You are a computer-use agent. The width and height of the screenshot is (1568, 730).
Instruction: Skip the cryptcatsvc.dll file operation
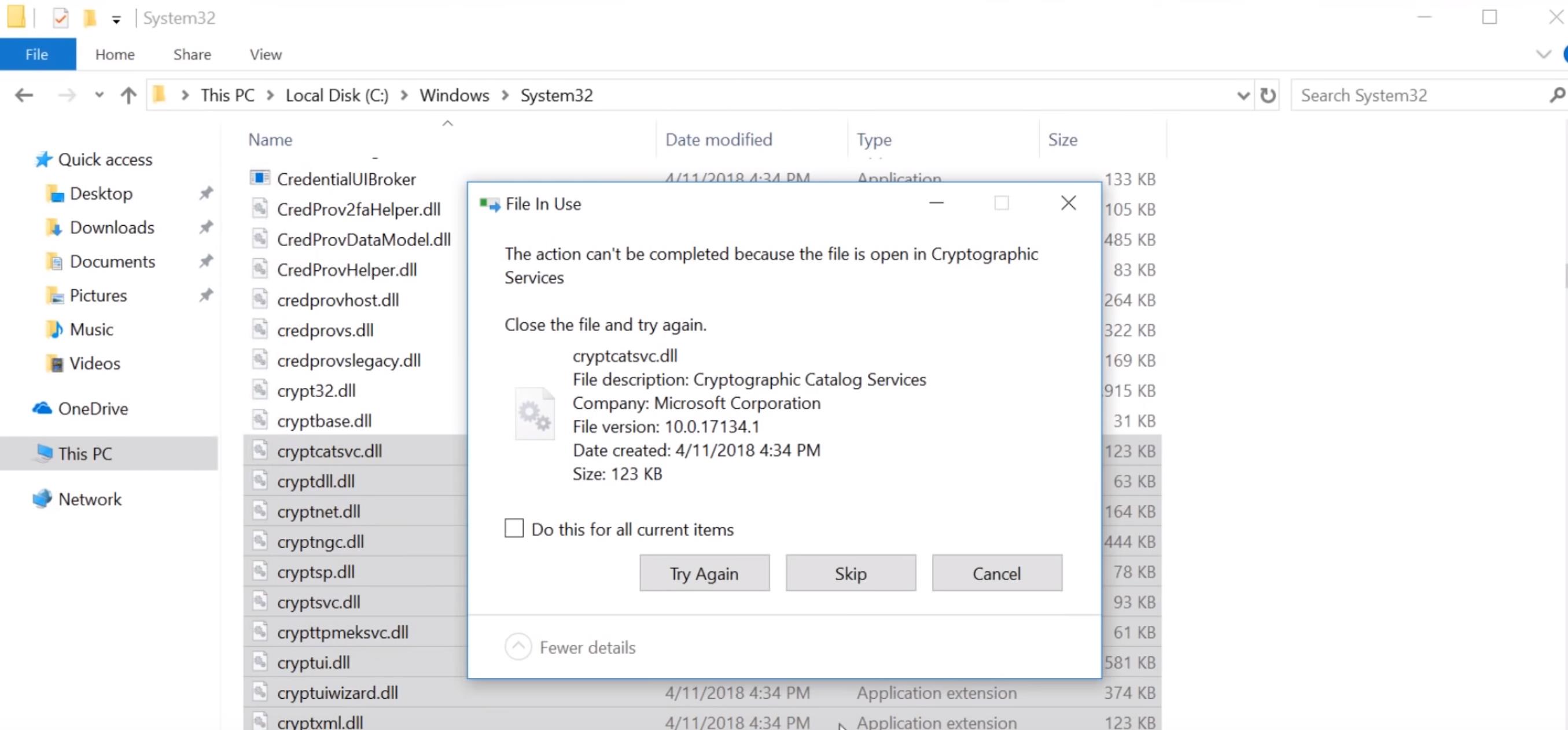pos(851,573)
